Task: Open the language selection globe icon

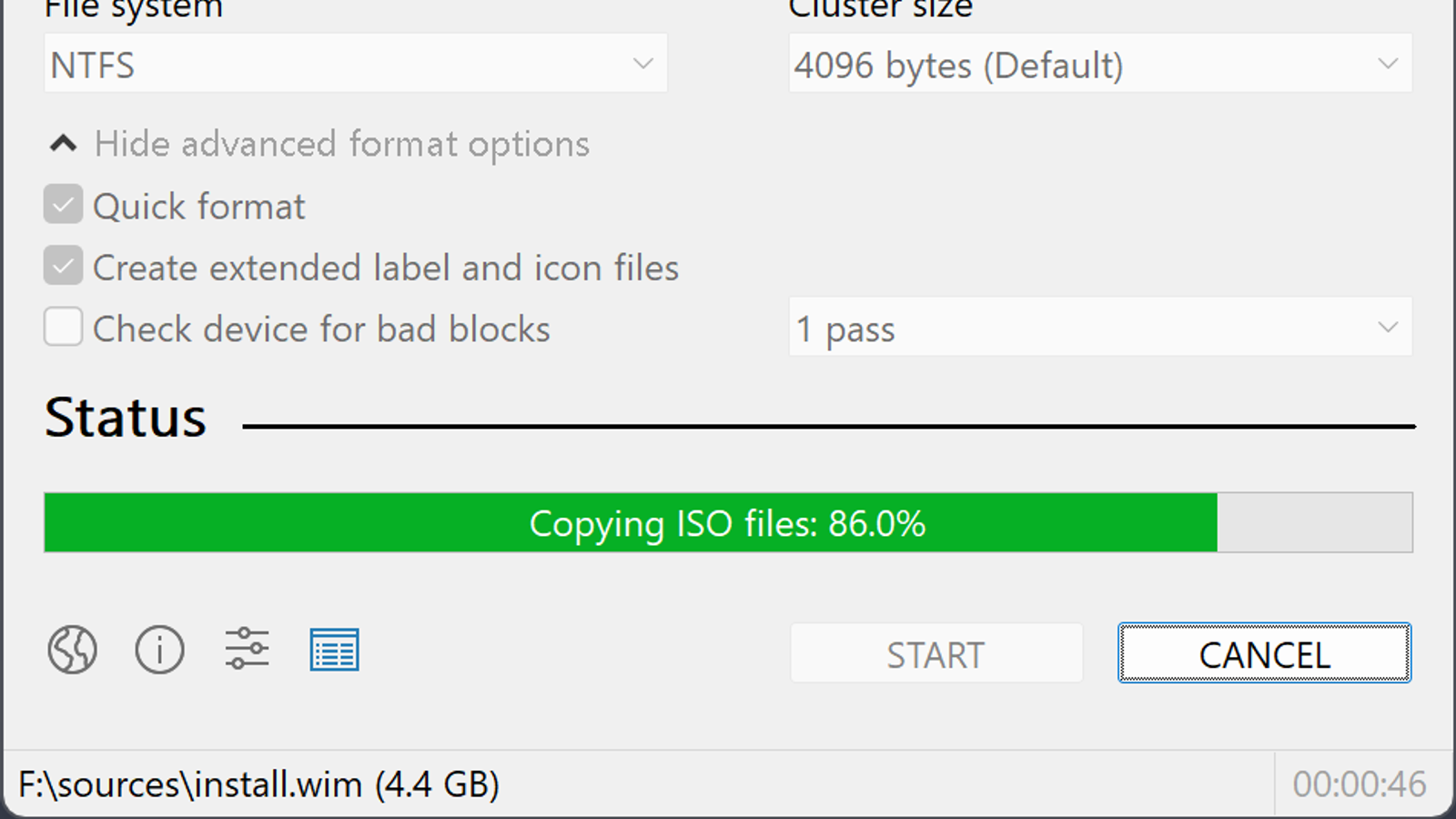Action: [x=72, y=651]
